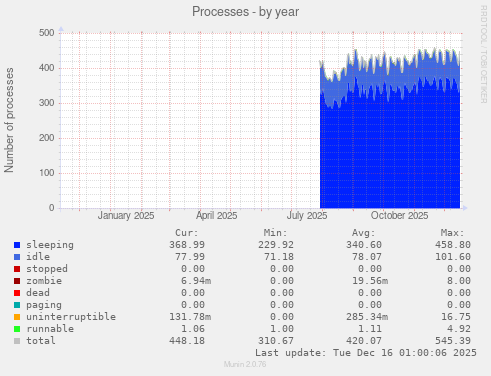The height and width of the screenshot is (376, 491).
Task: Click the paging legend color swatch
Action: [x=17, y=305]
